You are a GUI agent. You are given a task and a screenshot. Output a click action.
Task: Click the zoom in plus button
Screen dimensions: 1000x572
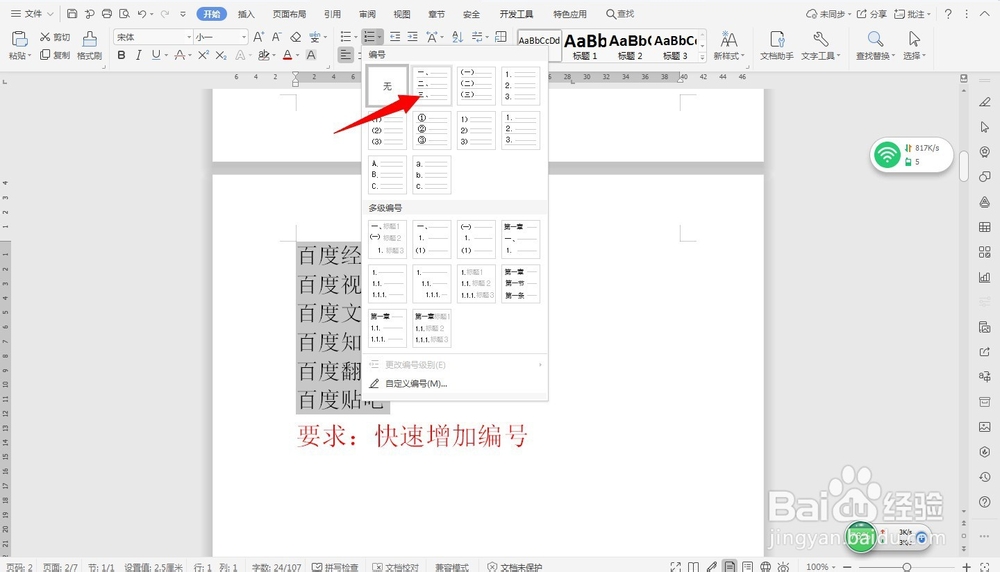pos(967,566)
